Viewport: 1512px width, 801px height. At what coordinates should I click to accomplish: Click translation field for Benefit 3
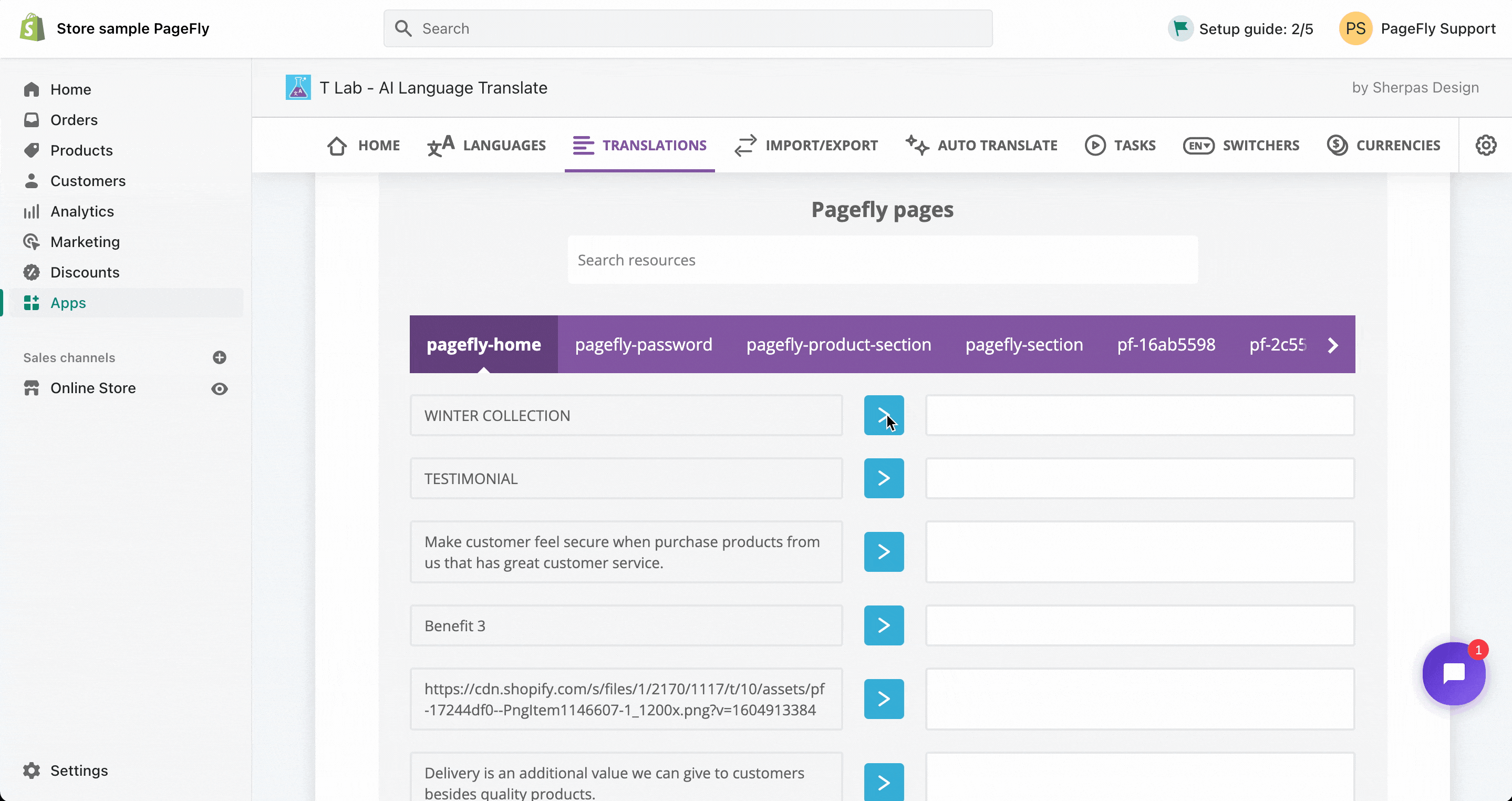pyautogui.click(x=1140, y=625)
